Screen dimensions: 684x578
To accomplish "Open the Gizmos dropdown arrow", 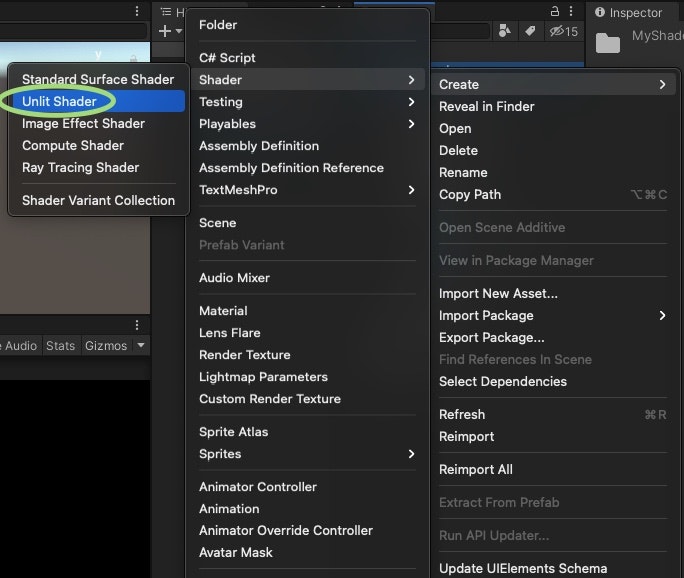I will [141, 345].
